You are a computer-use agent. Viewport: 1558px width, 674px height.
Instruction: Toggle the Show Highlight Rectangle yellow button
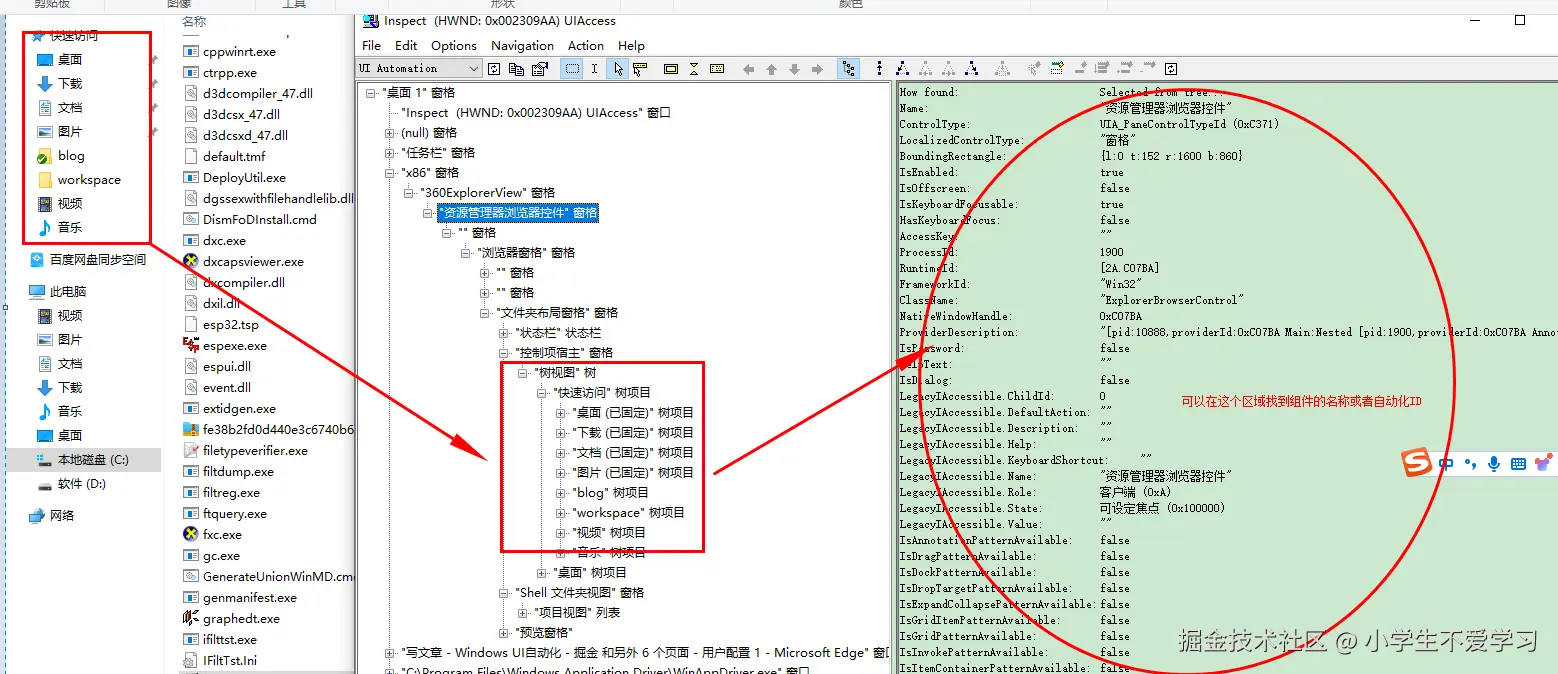[x=670, y=69]
